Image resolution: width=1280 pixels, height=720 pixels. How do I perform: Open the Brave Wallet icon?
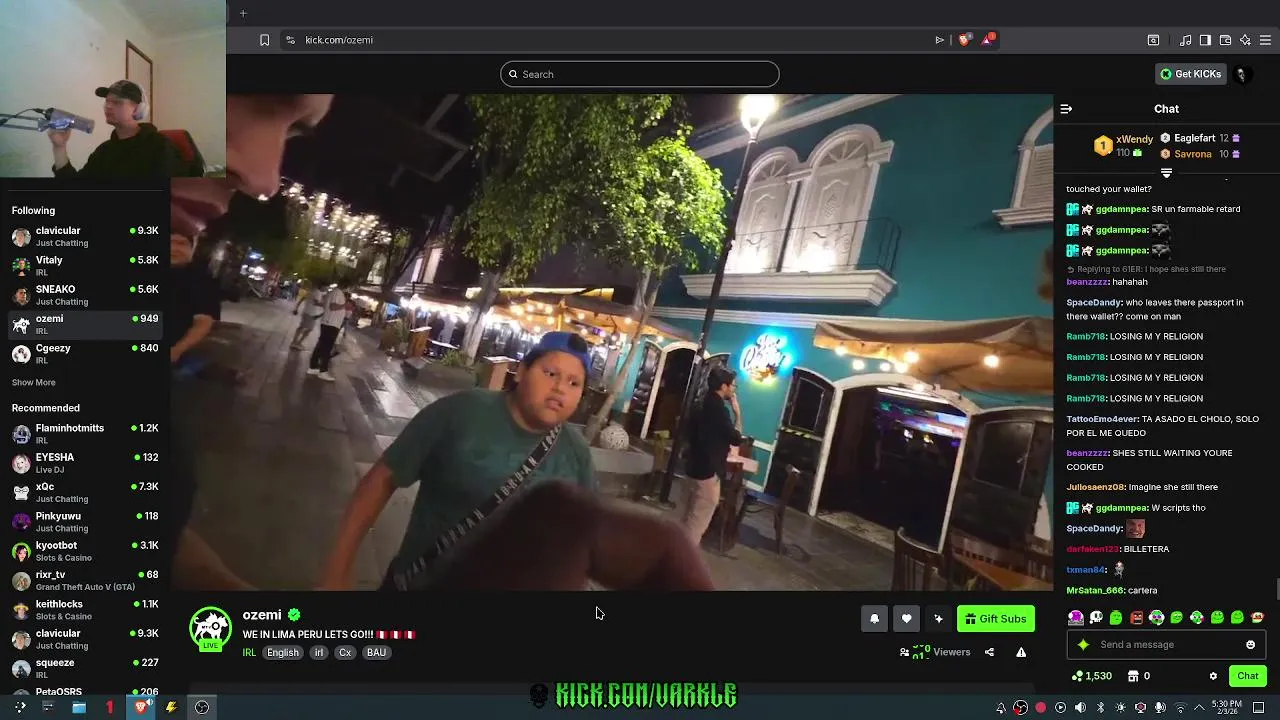(1225, 40)
